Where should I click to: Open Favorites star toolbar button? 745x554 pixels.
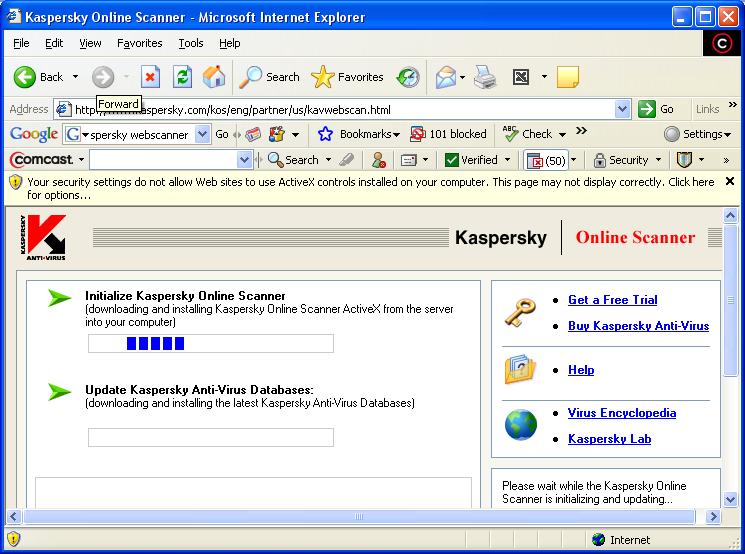(347, 77)
